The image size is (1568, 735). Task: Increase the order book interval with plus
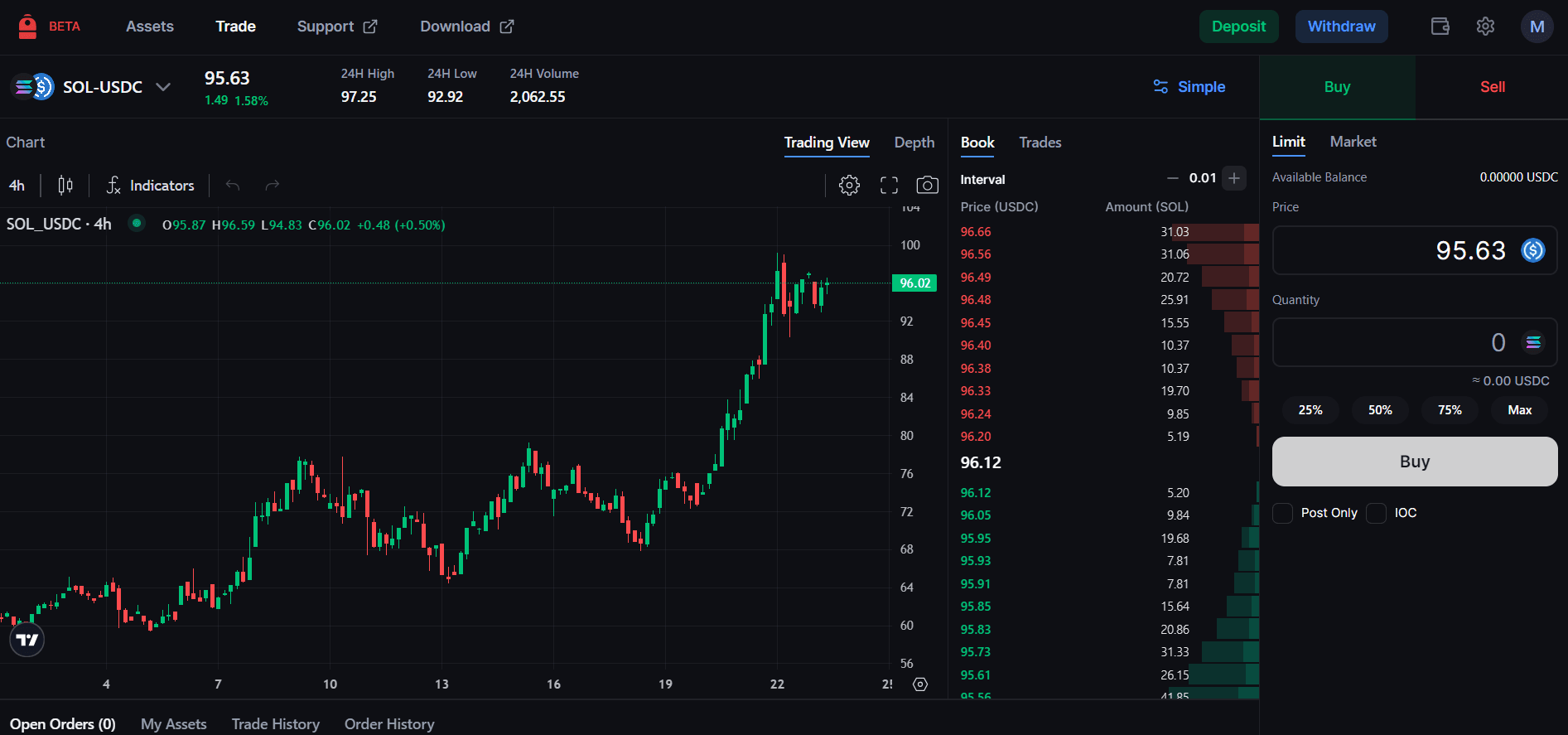(1234, 178)
